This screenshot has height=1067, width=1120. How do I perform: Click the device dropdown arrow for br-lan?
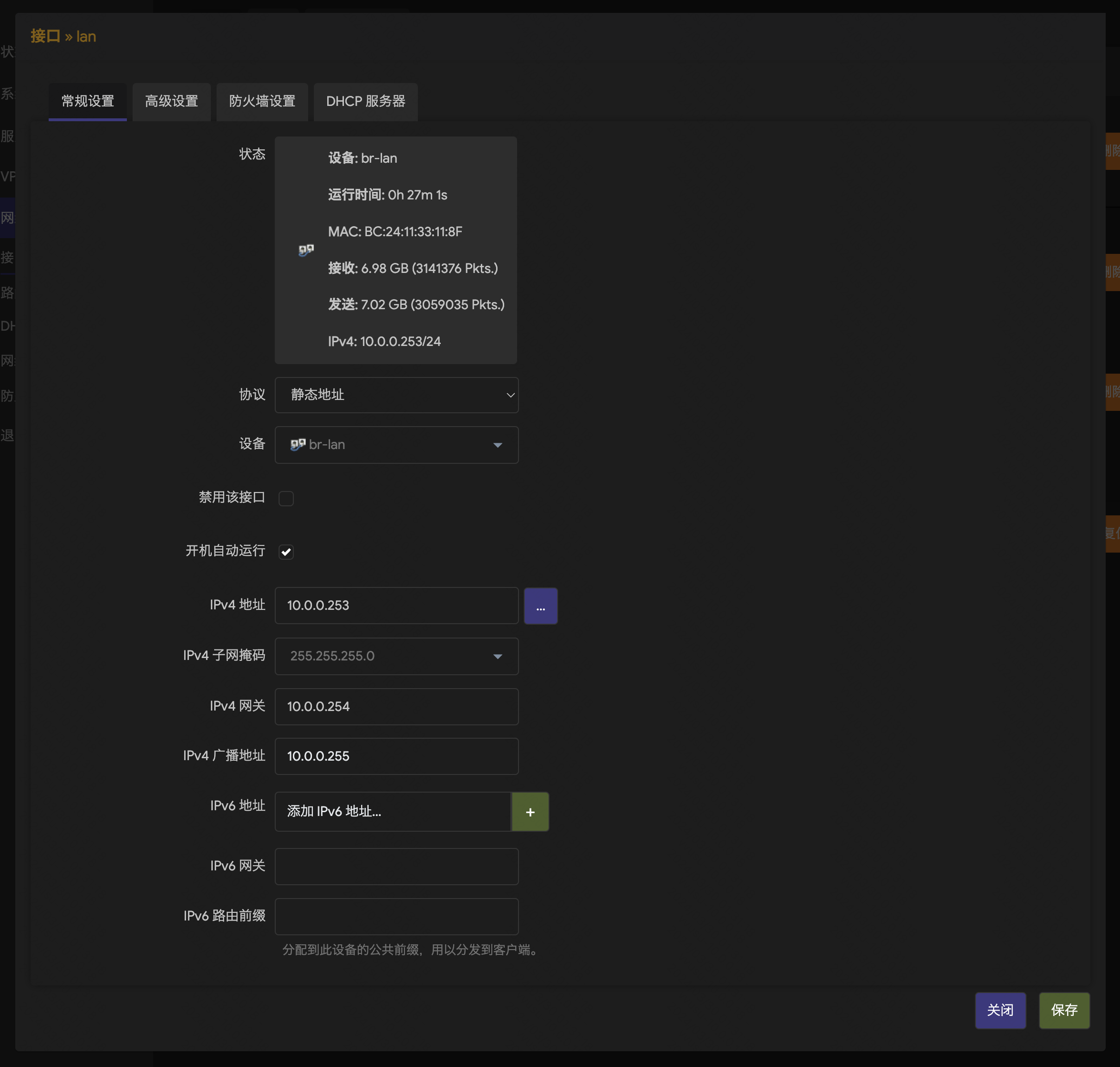(x=498, y=445)
